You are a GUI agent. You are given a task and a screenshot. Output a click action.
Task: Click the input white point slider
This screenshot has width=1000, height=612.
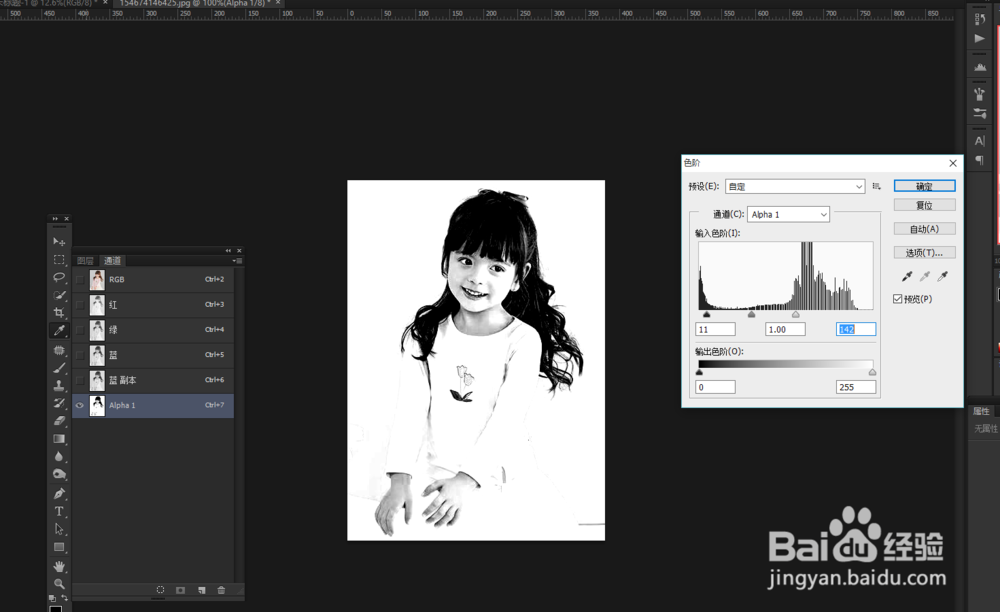point(795,314)
